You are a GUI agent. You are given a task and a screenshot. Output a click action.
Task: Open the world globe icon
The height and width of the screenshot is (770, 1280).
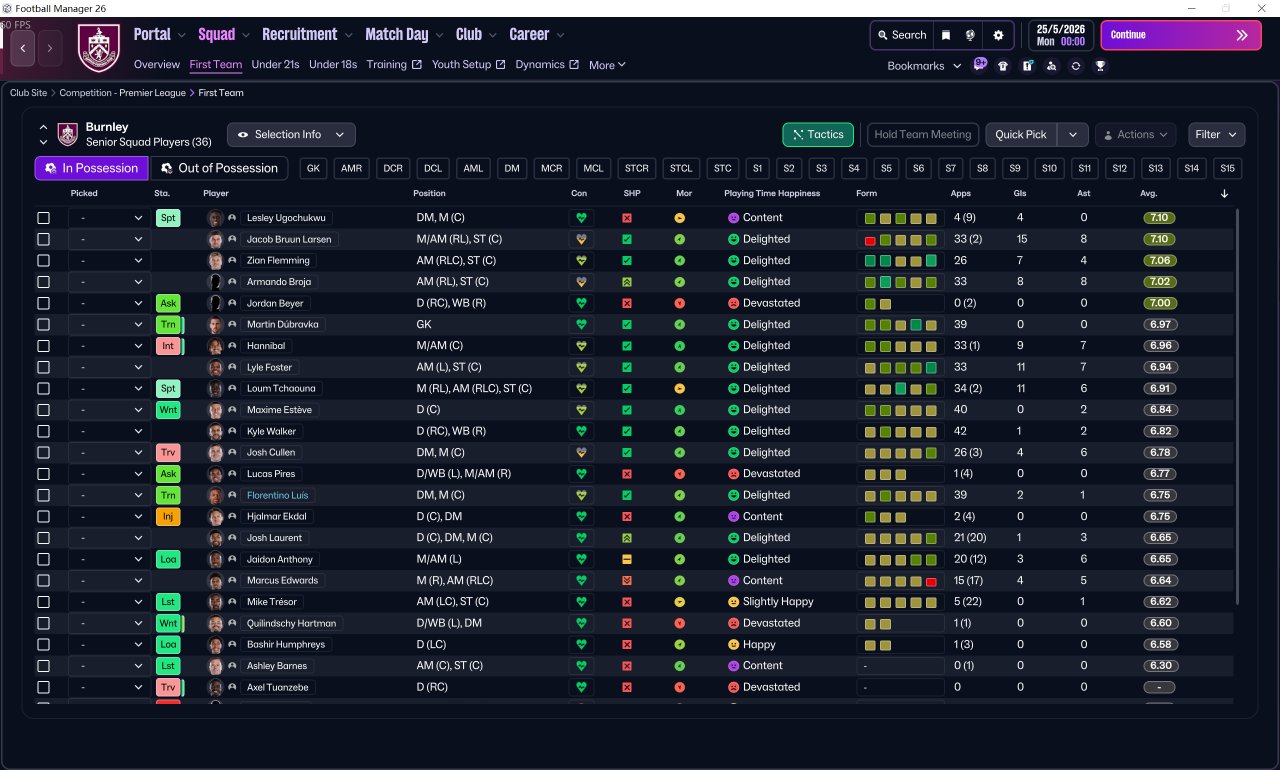tap(970, 35)
